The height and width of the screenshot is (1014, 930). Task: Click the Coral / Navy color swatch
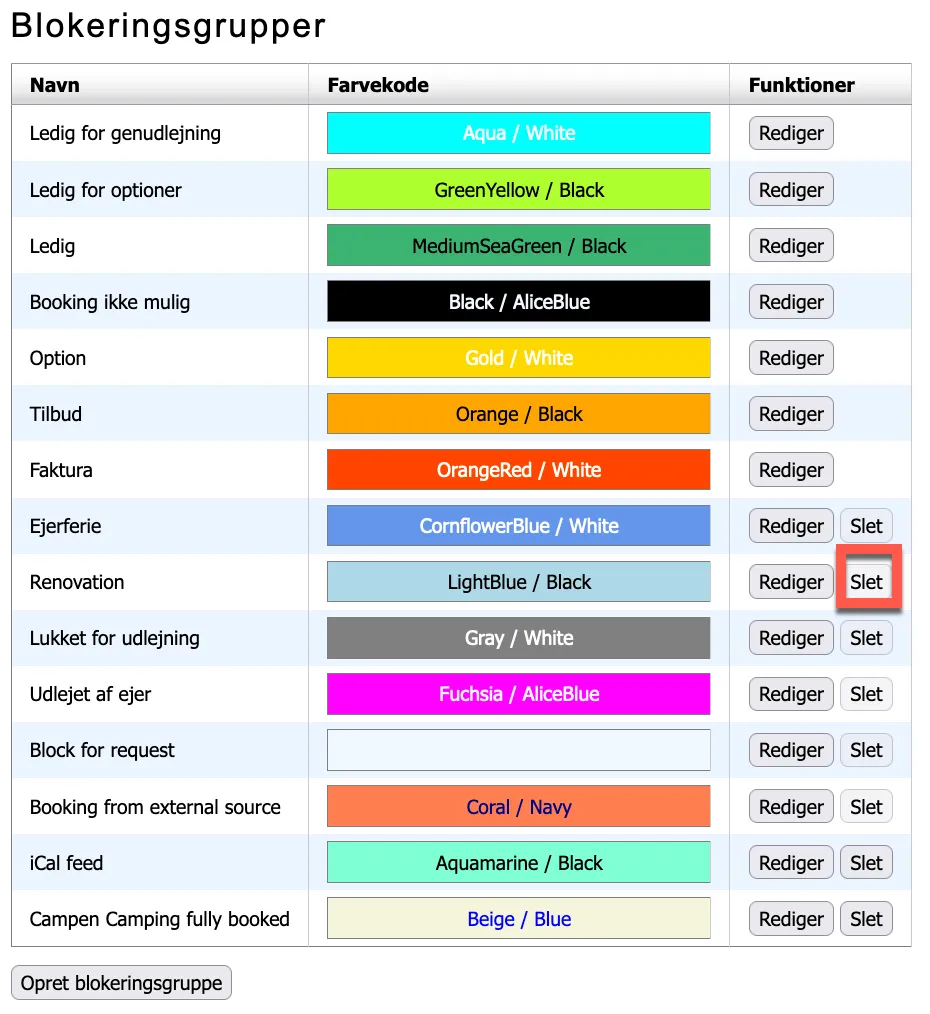pyautogui.click(x=518, y=807)
